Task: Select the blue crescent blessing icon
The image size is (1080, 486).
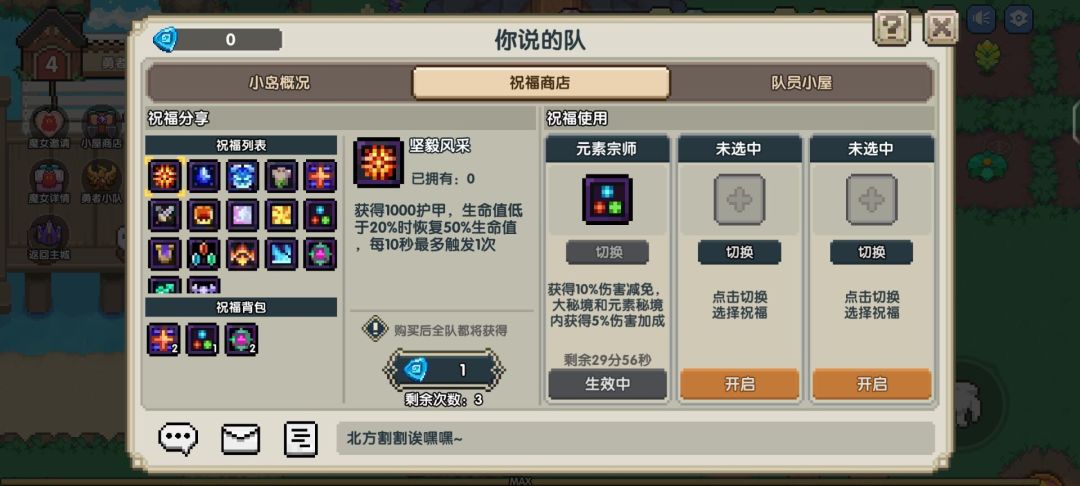Action: click(x=204, y=176)
